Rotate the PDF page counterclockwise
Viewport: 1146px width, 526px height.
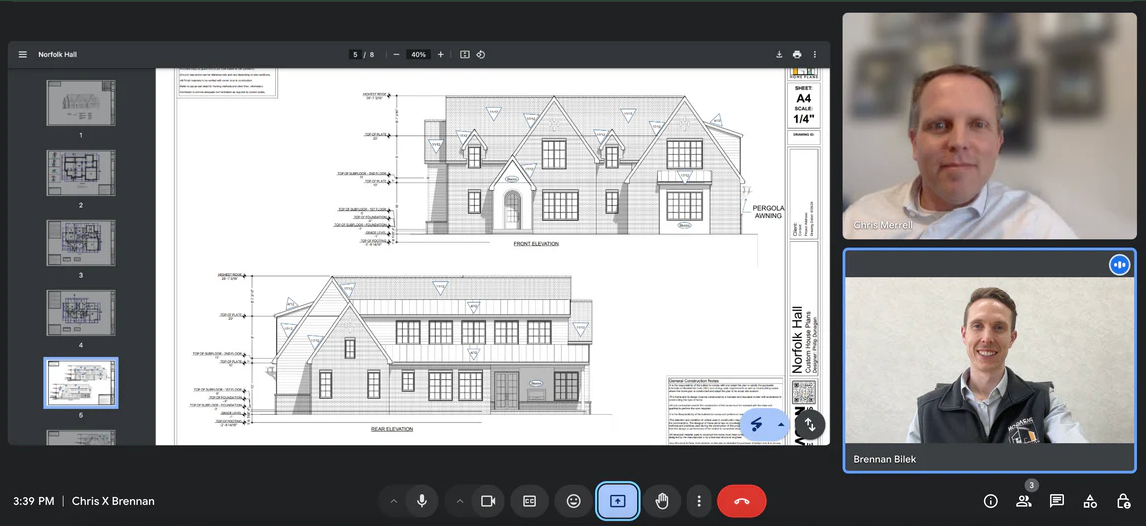481,54
